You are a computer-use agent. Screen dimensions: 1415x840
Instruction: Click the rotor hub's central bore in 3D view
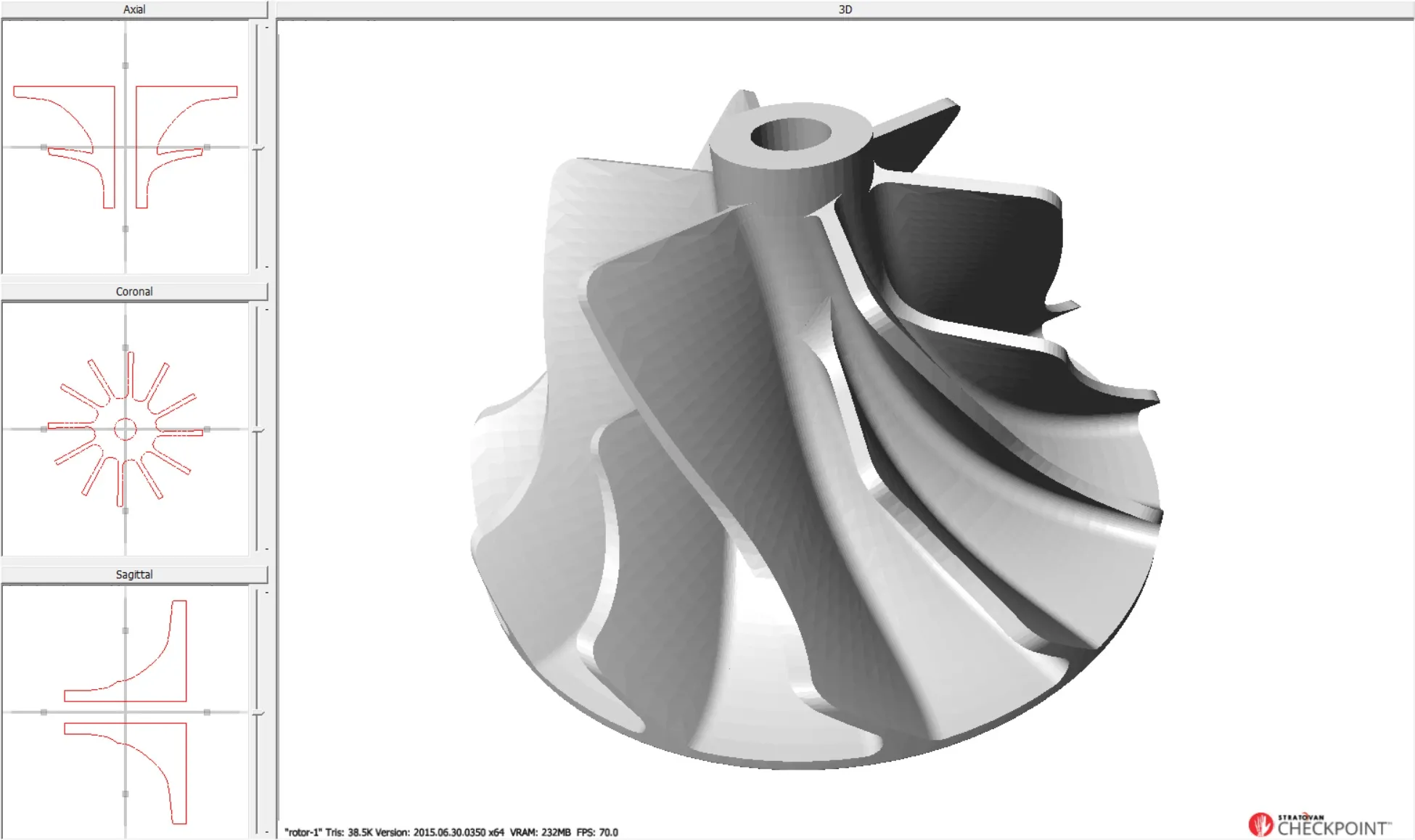[x=790, y=136]
